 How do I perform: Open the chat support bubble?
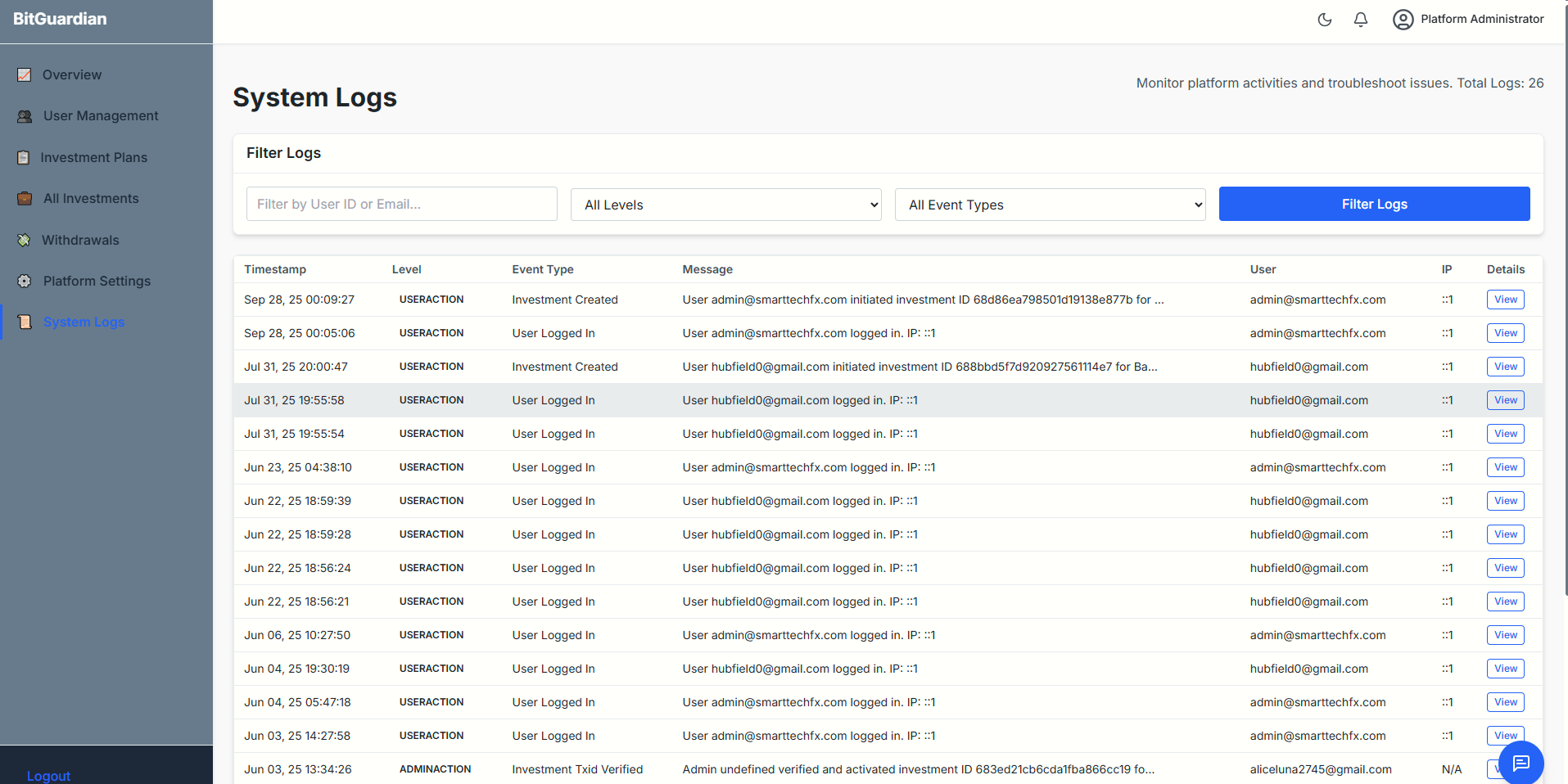click(x=1521, y=763)
